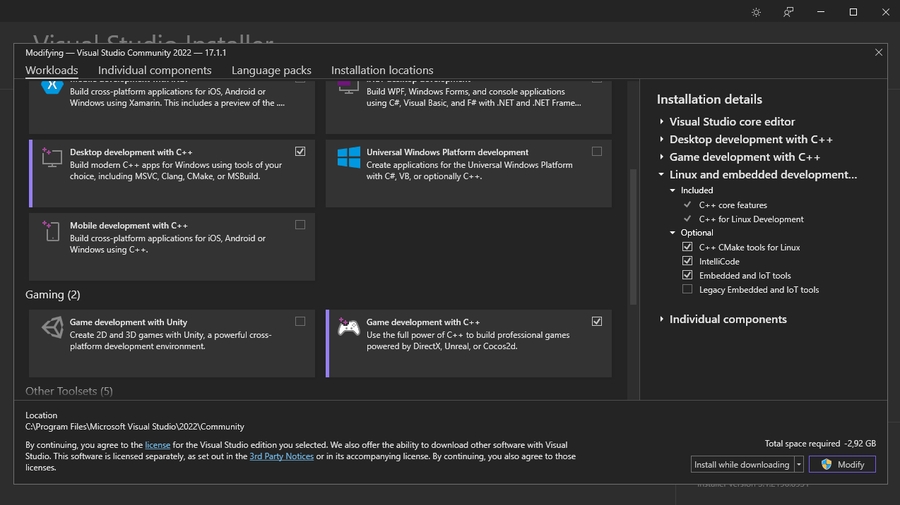This screenshot has width=900, height=505.
Task: Expand the Individual components section
Action: point(662,320)
